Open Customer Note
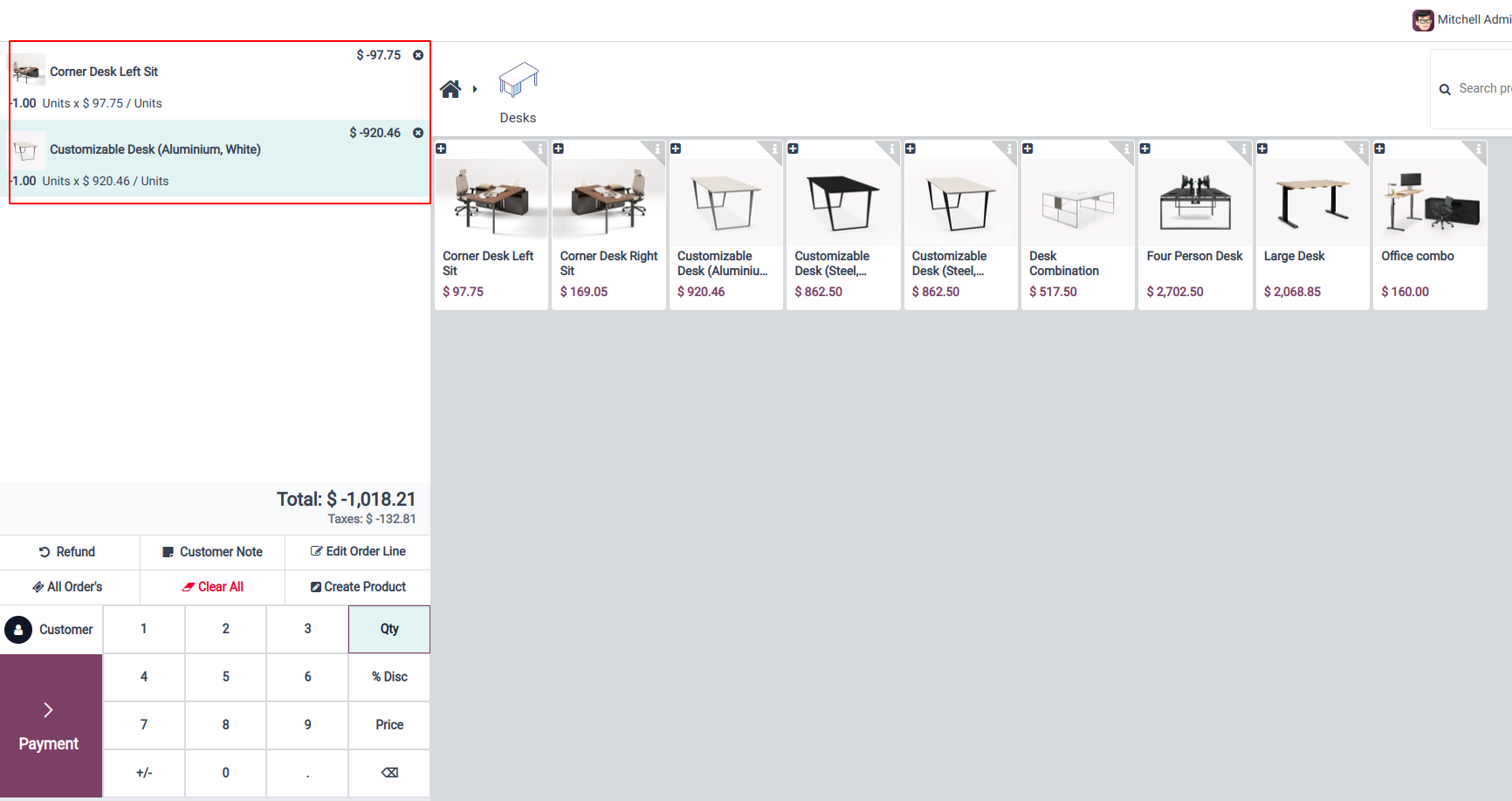This screenshot has height=801, width=1512. click(x=213, y=552)
